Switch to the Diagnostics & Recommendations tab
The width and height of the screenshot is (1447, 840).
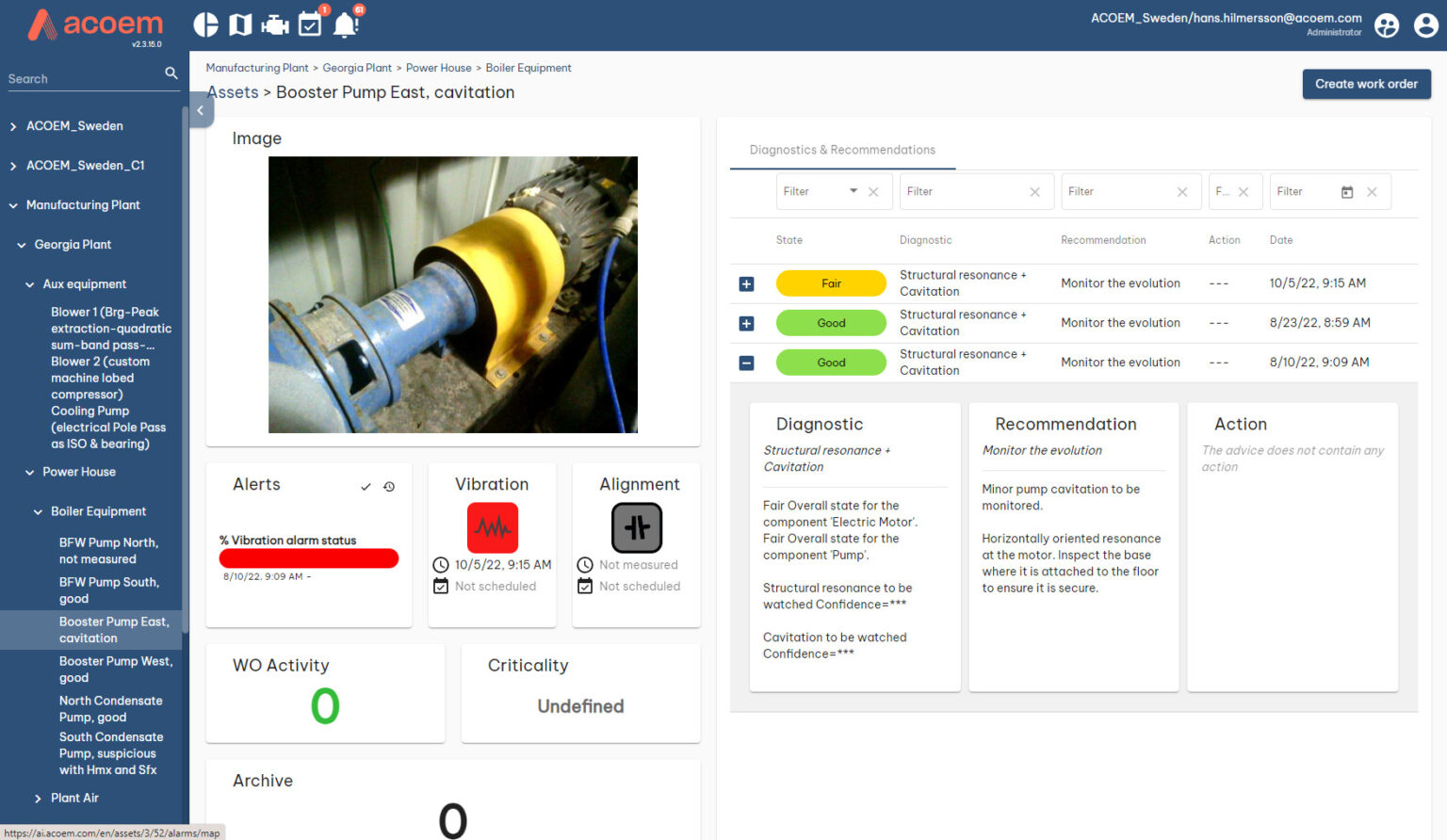point(841,150)
